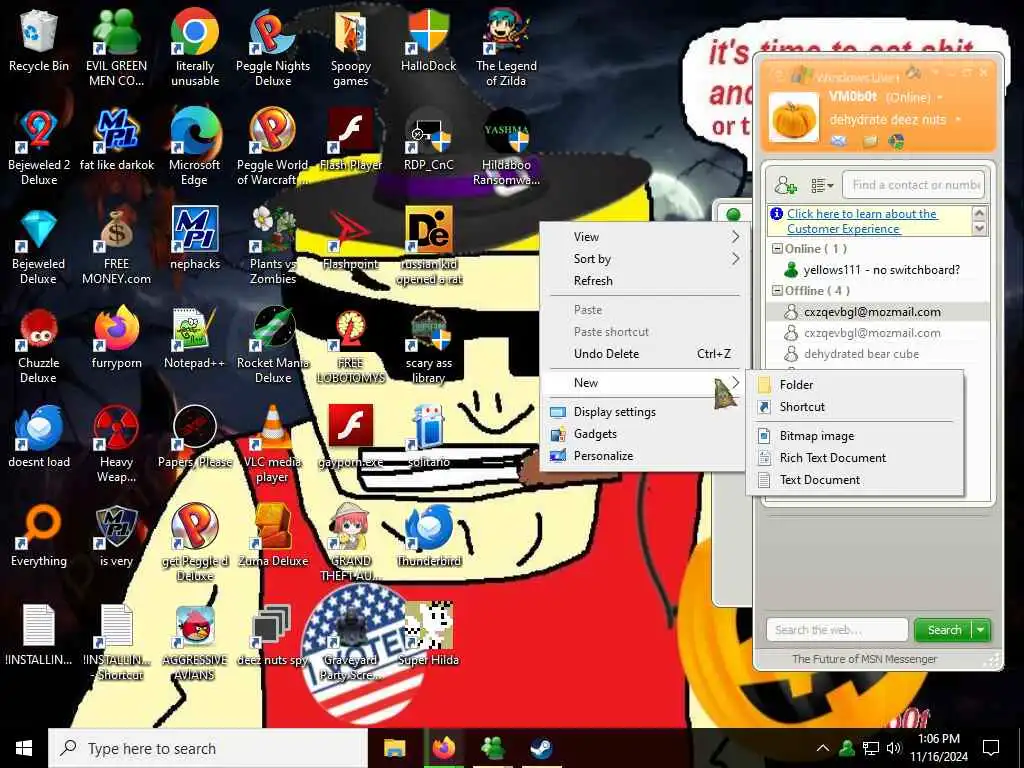This screenshot has width=1024, height=768.
Task: Expand the Sort by submenu arrow
Action: pos(735,259)
